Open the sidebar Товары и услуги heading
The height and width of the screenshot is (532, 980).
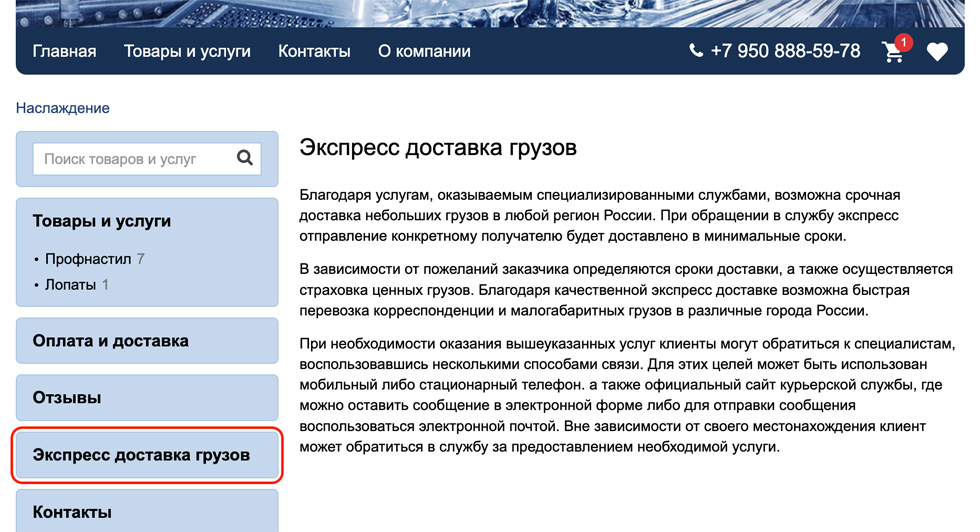pyautogui.click(x=102, y=221)
